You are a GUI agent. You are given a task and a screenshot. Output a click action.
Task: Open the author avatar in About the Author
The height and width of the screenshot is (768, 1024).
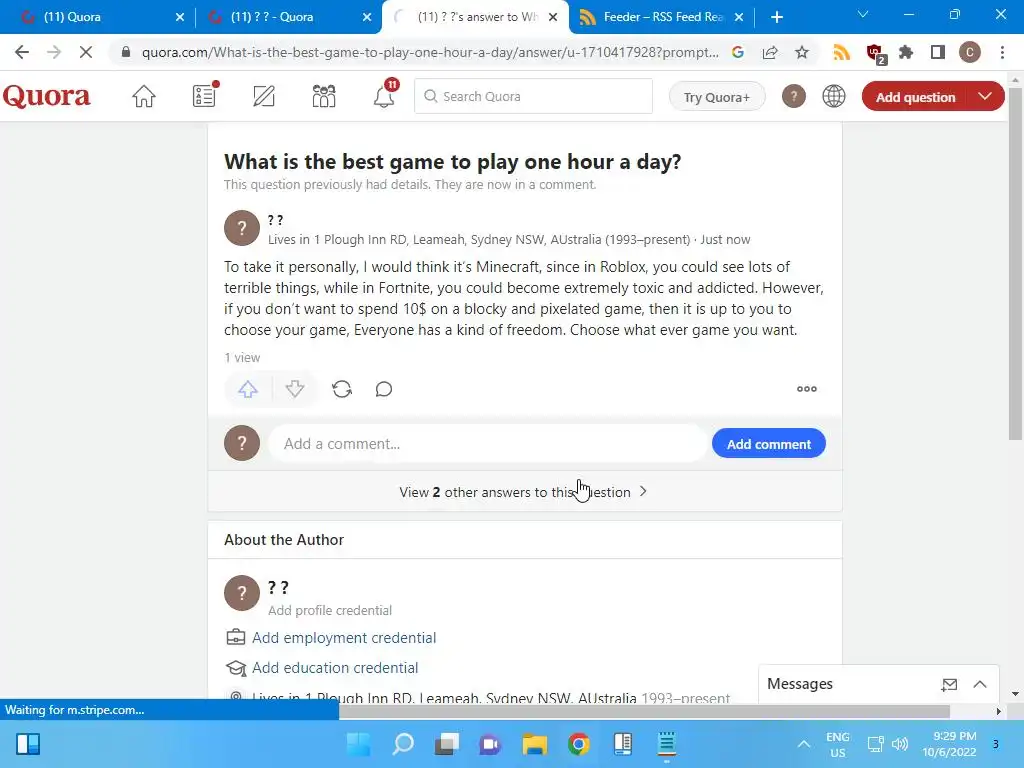[242, 593]
